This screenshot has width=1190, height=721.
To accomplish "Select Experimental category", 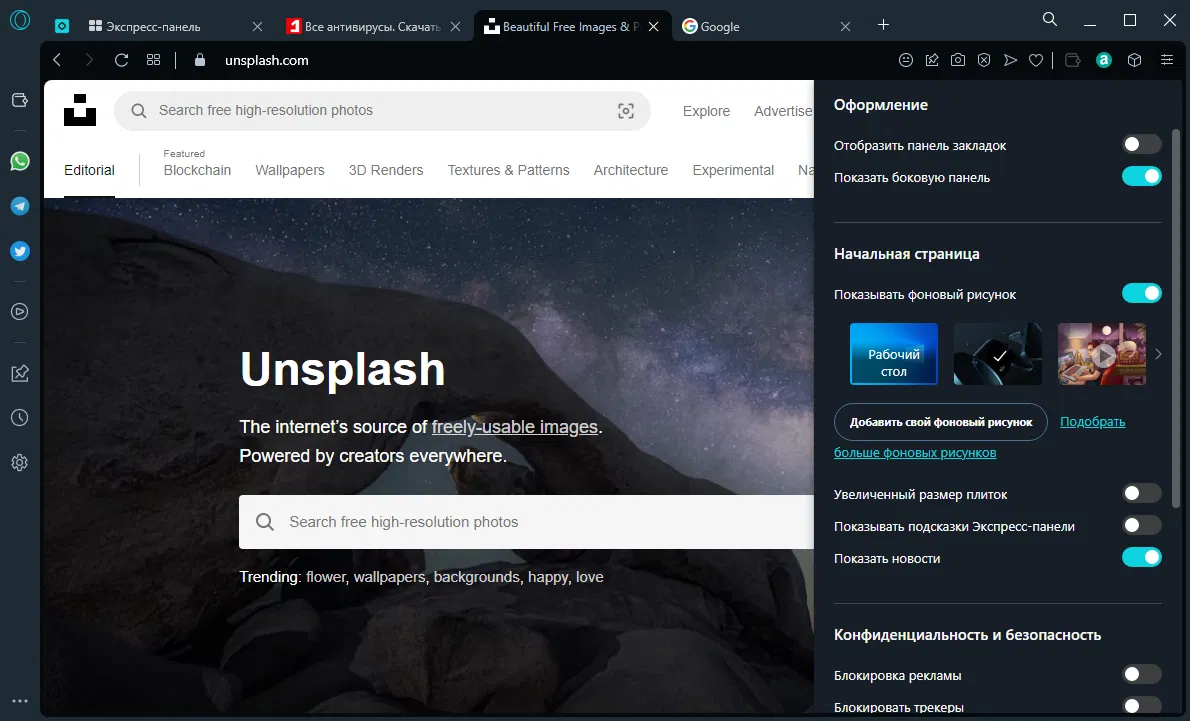I will tap(733, 170).
